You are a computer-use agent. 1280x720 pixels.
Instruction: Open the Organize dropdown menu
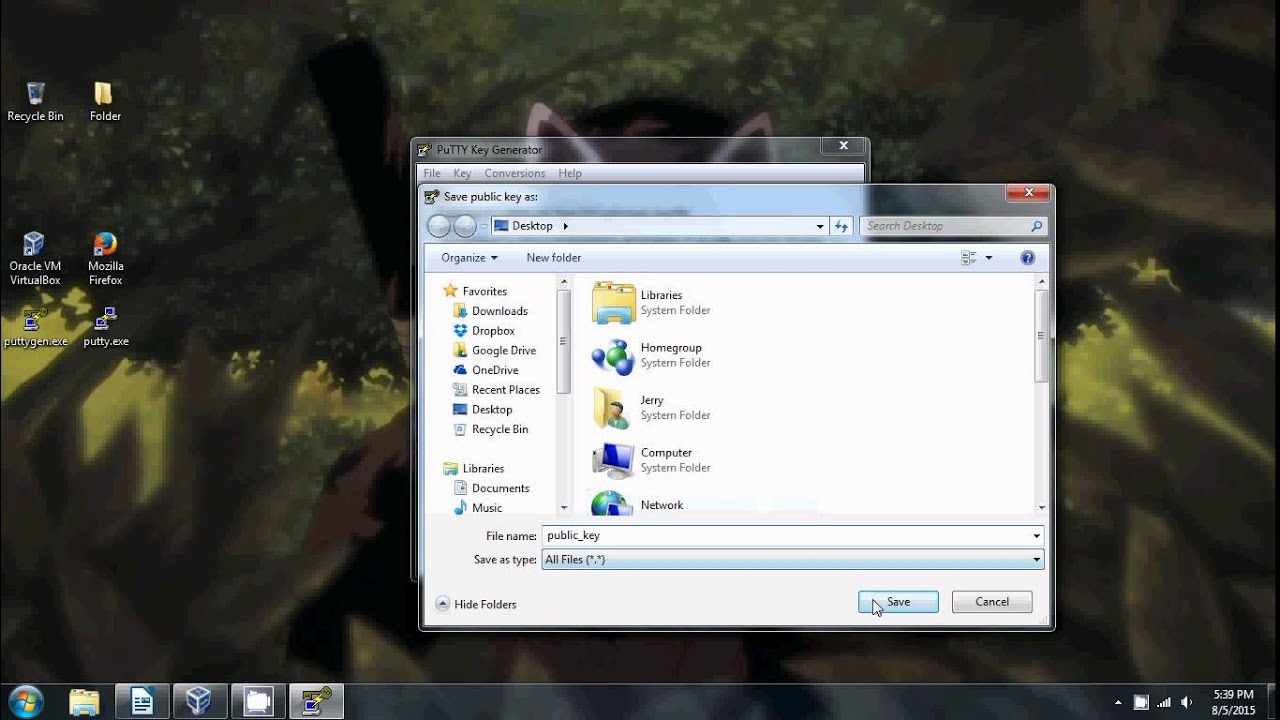click(x=469, y=258)
